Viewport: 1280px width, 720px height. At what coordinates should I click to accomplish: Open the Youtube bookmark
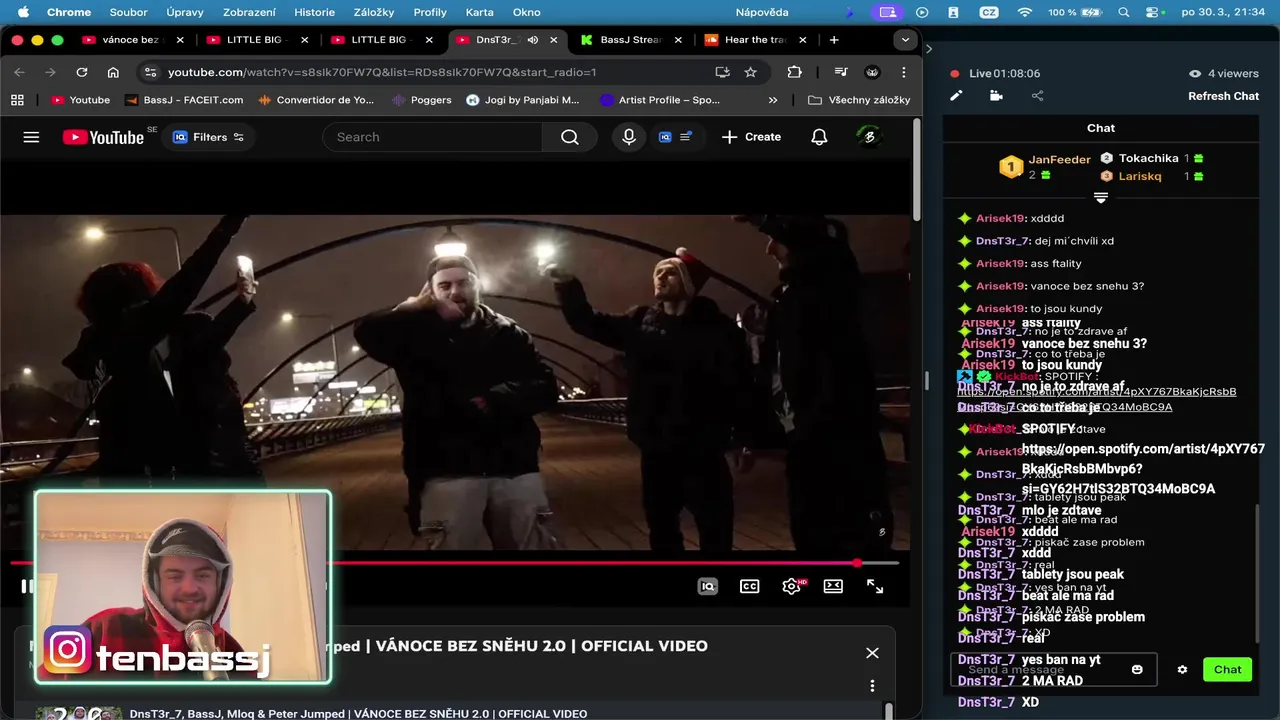coord(80,100)
